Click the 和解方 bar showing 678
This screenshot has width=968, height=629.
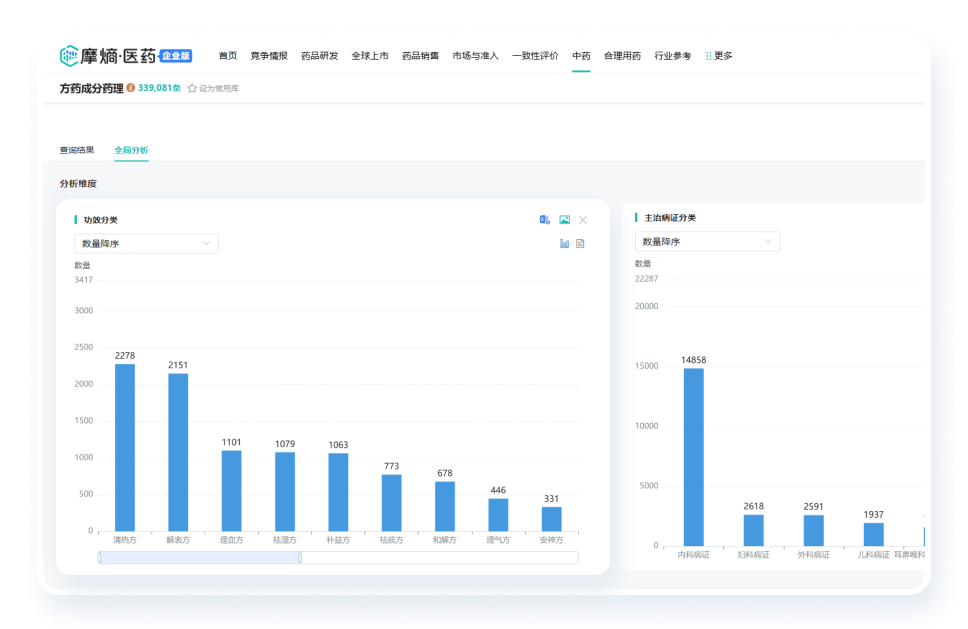445,506
